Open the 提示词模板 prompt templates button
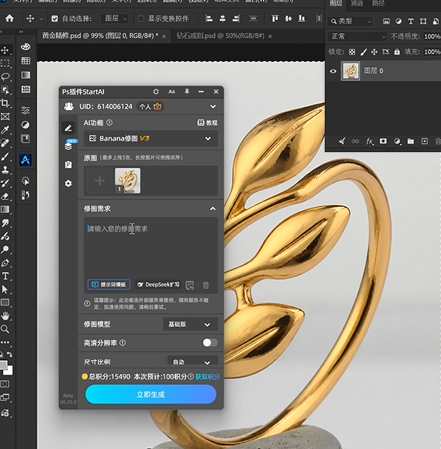The height and width of the screenshot is (449, 441). [x=109, y=285]
